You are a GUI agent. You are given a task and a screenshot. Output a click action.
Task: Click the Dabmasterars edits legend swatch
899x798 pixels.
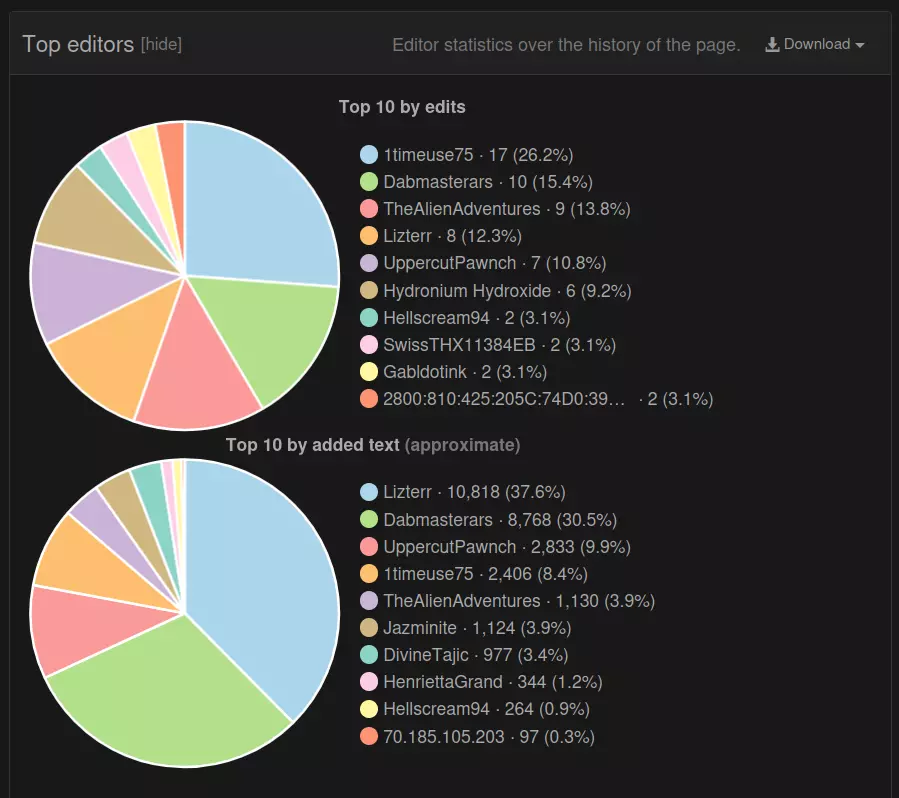coord(369,182)
